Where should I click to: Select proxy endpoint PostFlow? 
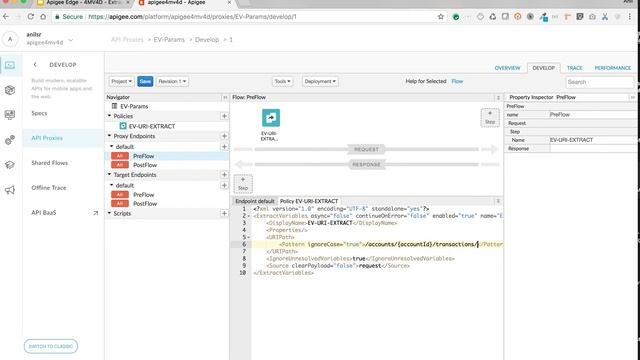click(x=145, y=165)
